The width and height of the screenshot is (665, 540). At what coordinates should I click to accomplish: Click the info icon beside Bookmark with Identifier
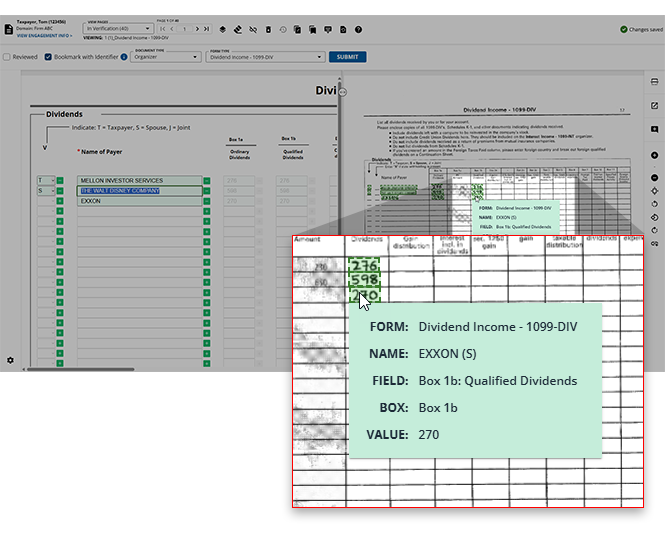(x=124, y=57)
